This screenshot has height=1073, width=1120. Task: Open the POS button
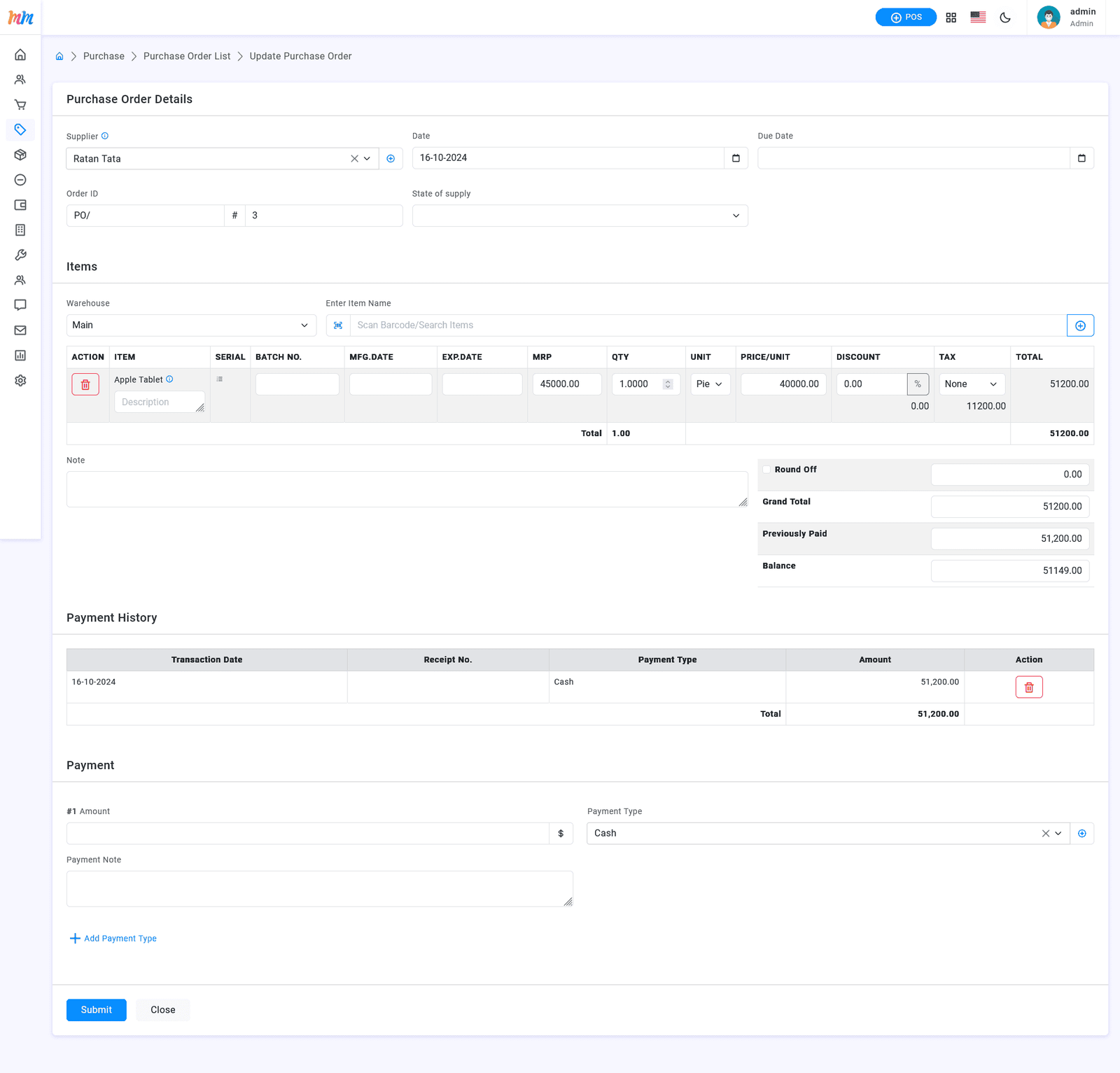[906, 17]
